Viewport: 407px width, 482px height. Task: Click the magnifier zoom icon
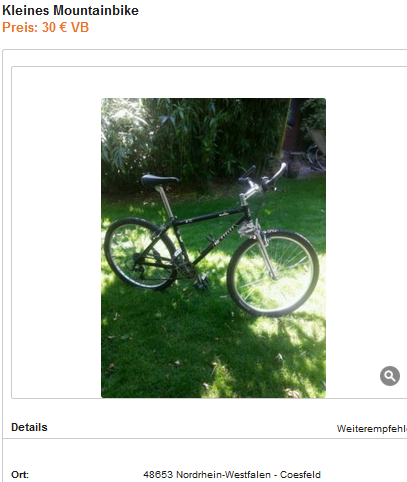click(390, 376)
